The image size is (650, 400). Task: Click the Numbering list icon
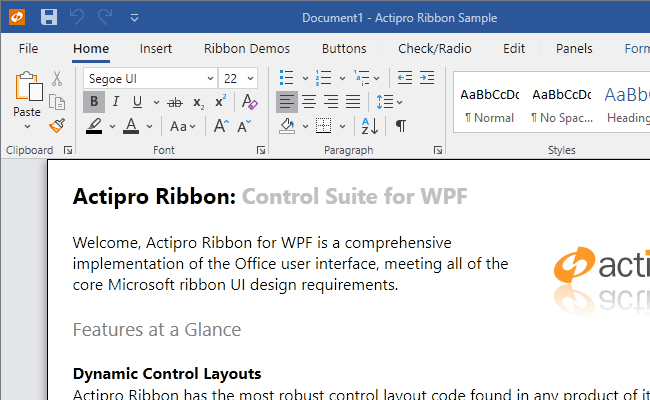(x=323, y=78)
